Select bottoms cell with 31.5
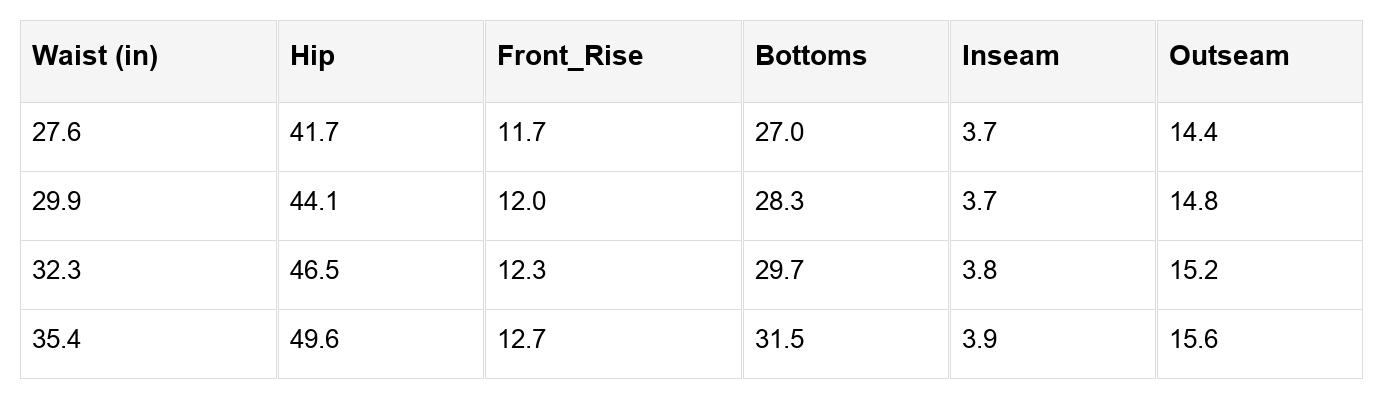Image resolution: width=1382 pixels, height=398 pixels. [846, 344]
